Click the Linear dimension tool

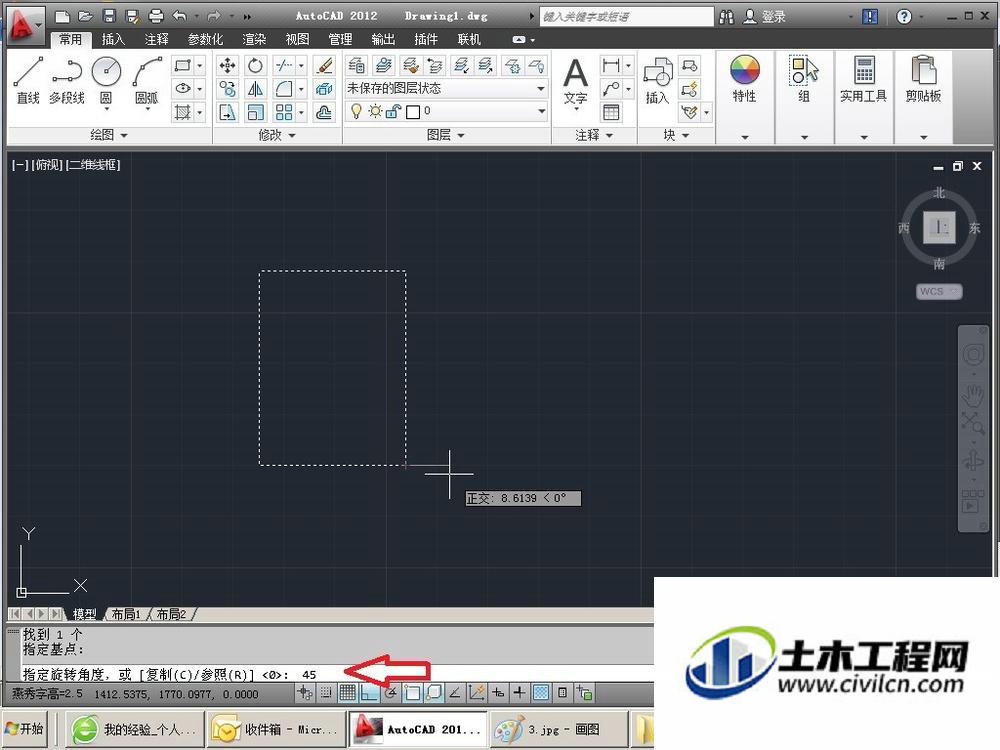pos(611,65)
